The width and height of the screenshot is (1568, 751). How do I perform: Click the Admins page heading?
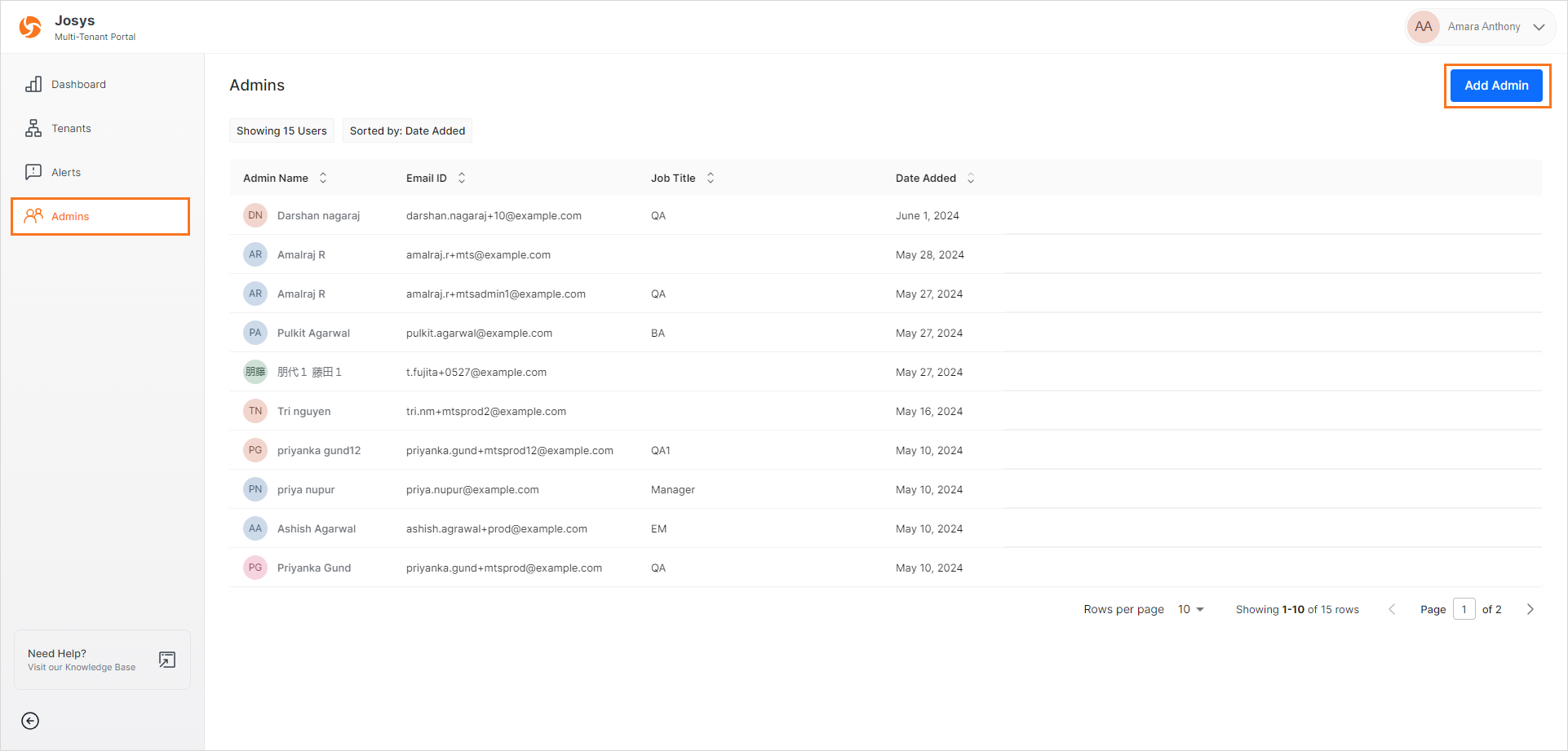257,85
